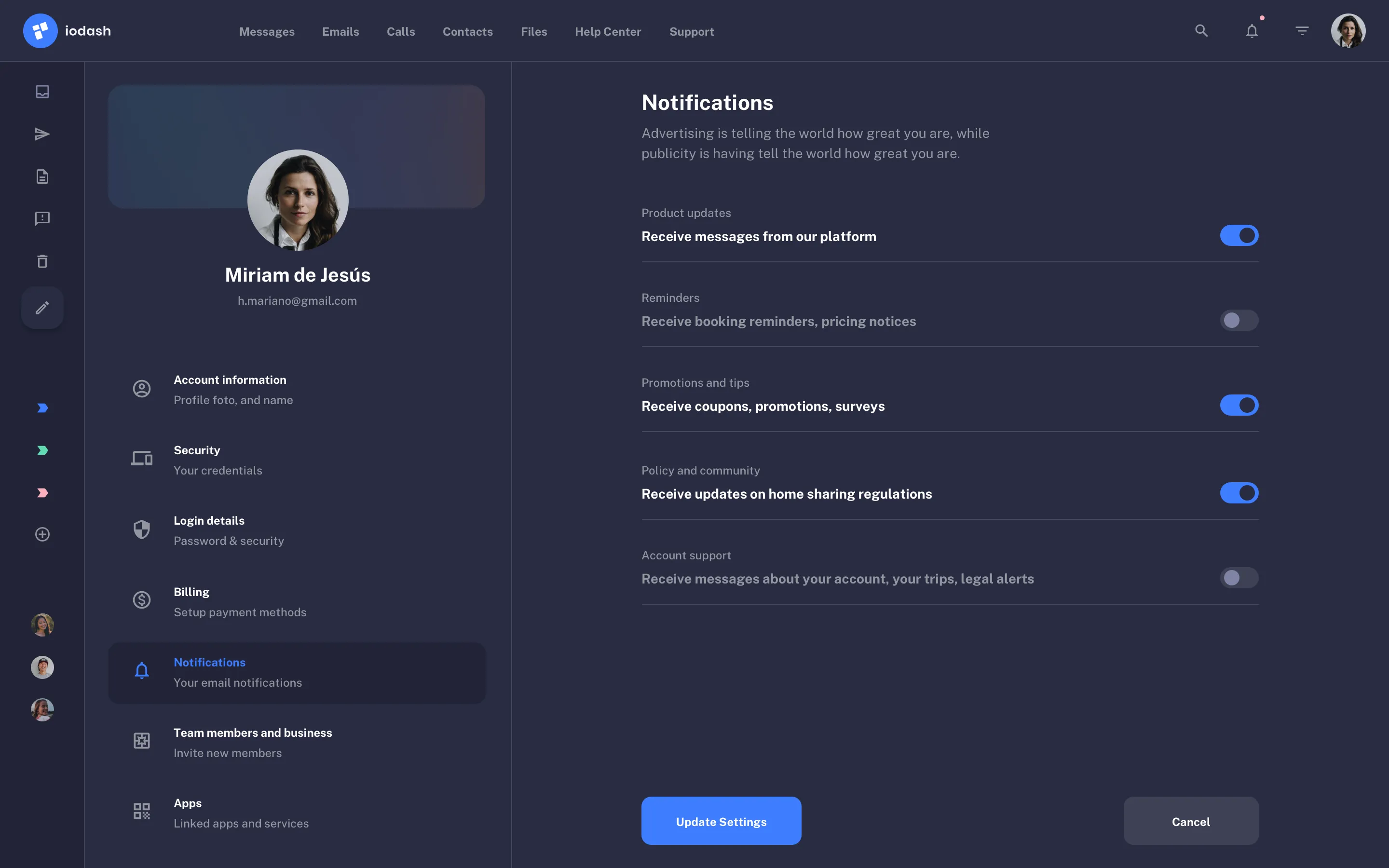Screen dimensions: 1389x868
Task: Open the notification bell with unread dot
Action: pyautogui.click(x=1251, y=31)
